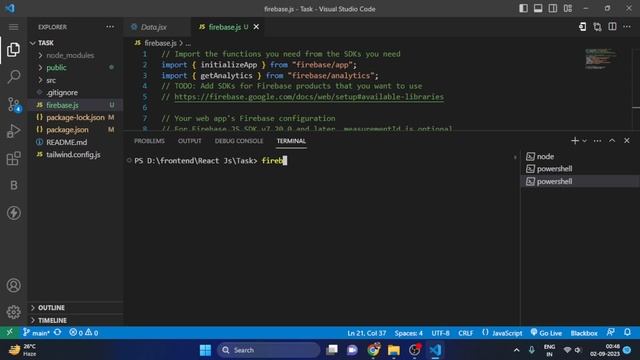Open editor more actions ellipsis
This screenshot has width=640, height=360.
pyautogui.click(x=627, y=27)
